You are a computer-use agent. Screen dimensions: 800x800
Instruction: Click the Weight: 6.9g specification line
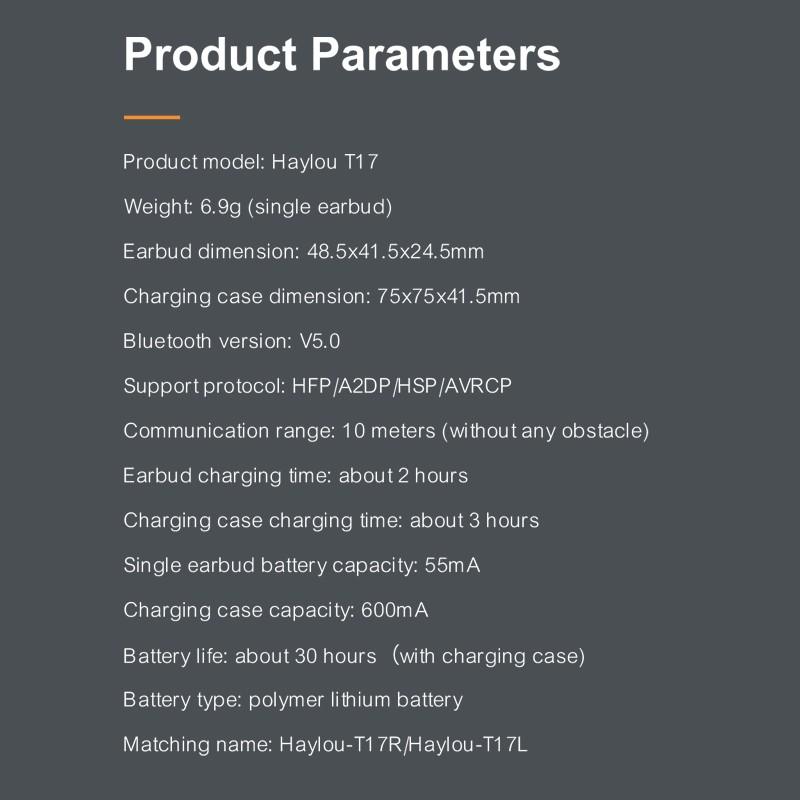tap(258, 207)
